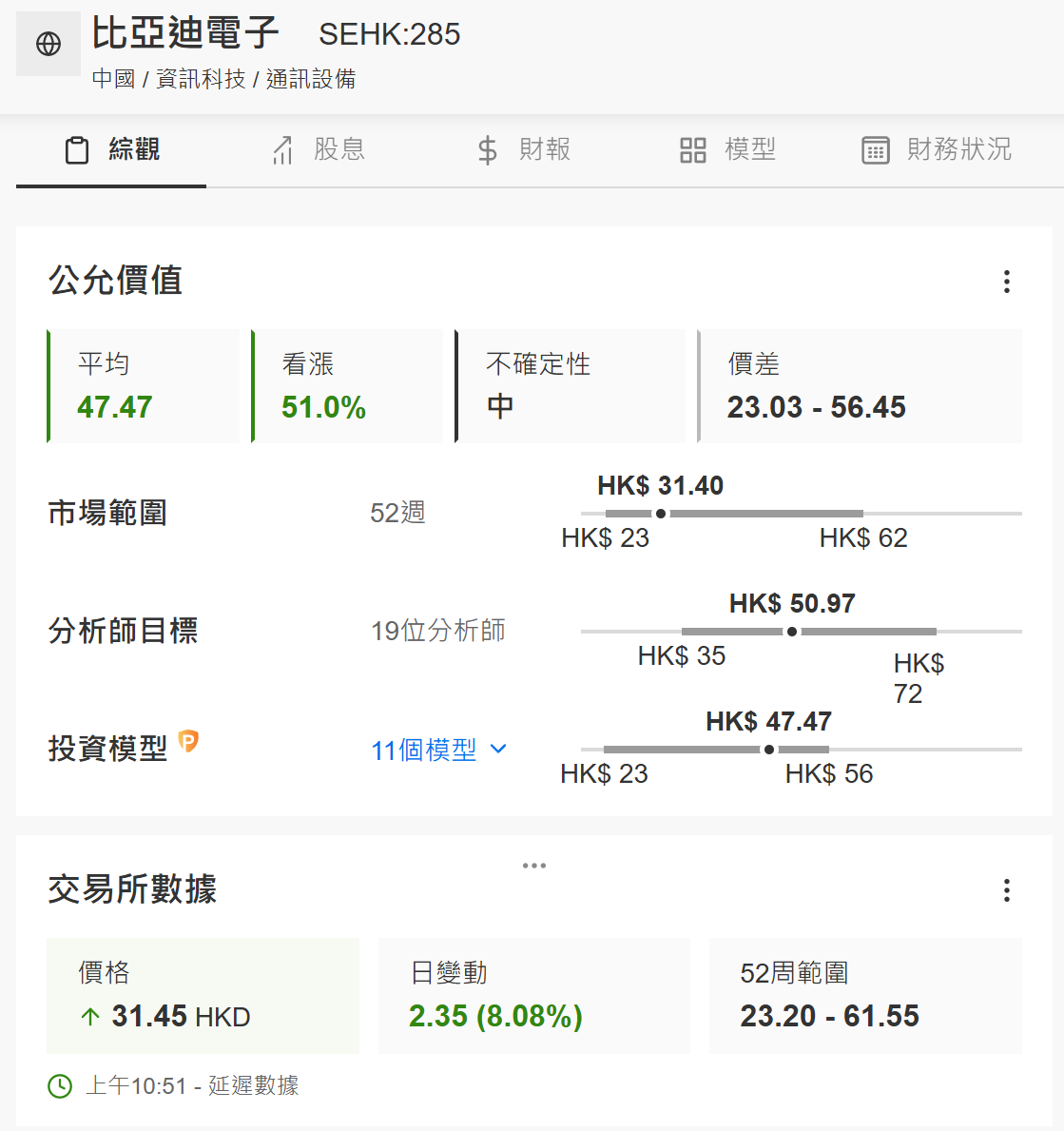Click the HK$ 50.97 analyst target value
1064x1131 pixels.
[792, 603]
